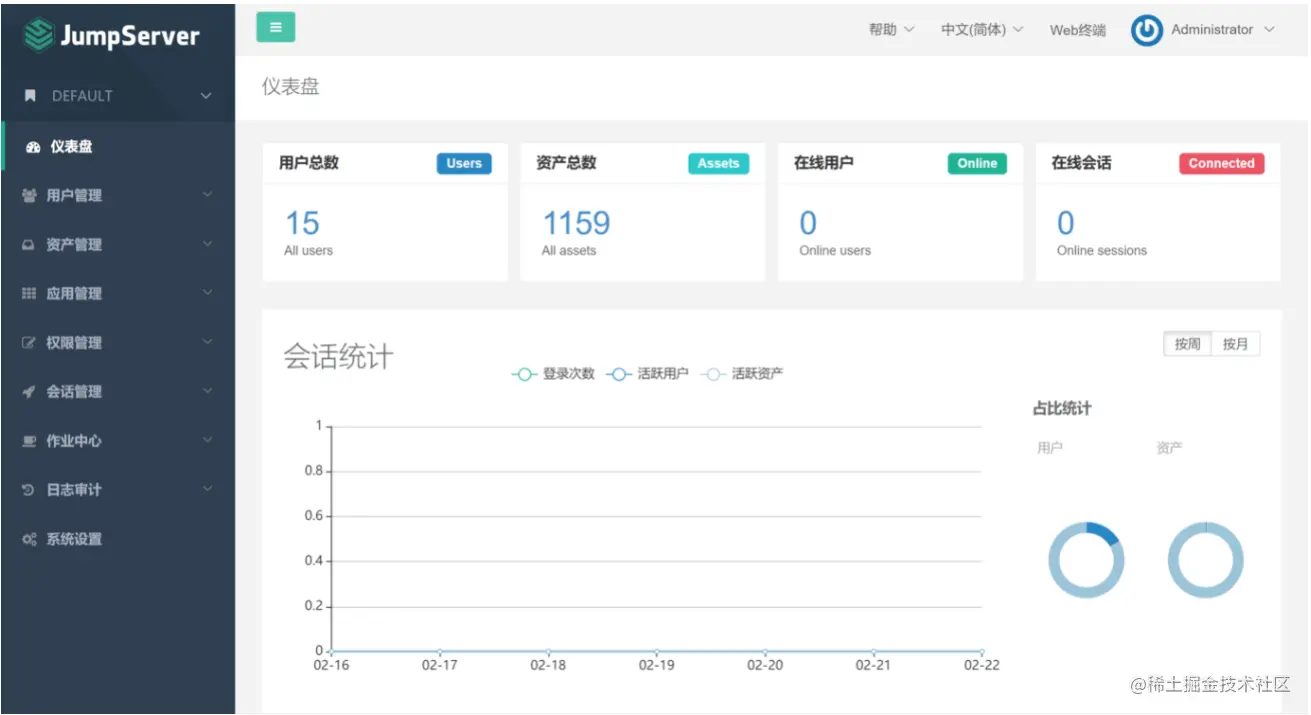Expand 应用管理 submenu chevron
Image resolution: width=1311 pixels, height=715 pixels.
207,292
